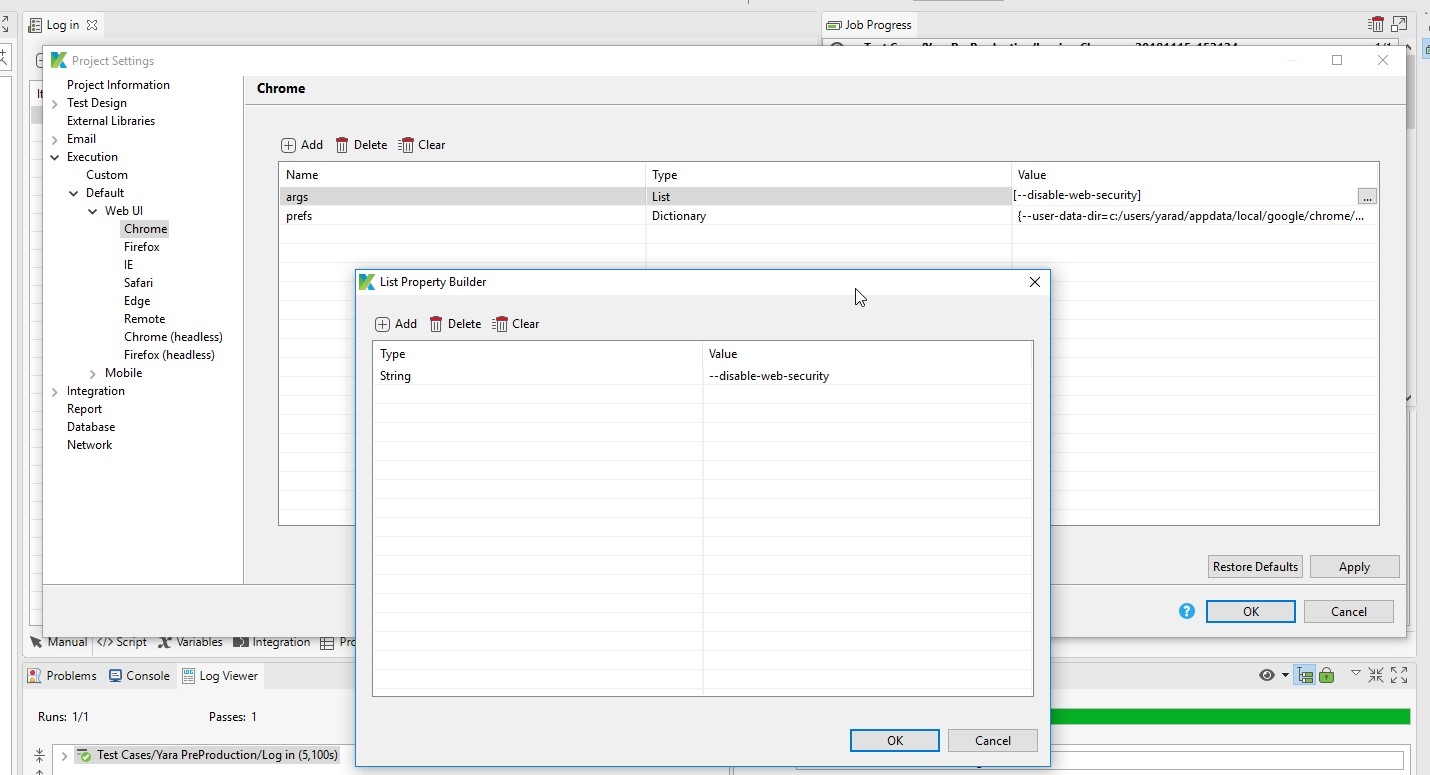Open the Problems tab
1430x775 pixels.
pos(62,676)
